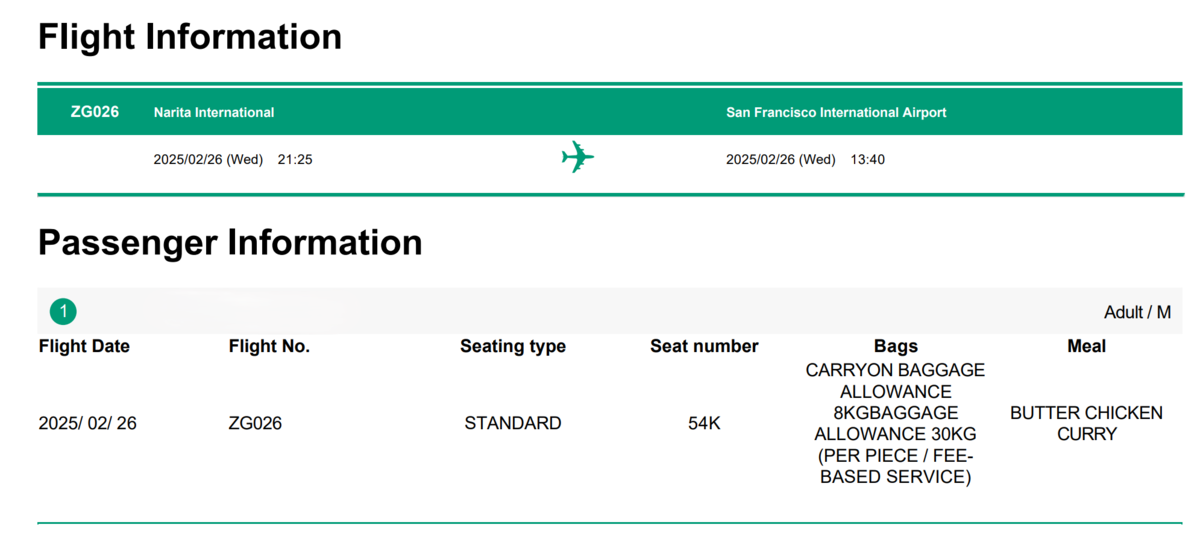Click Narita International departure airport
The height and width of the screenshot is (545, 1200).
click(x=214, y=112)
